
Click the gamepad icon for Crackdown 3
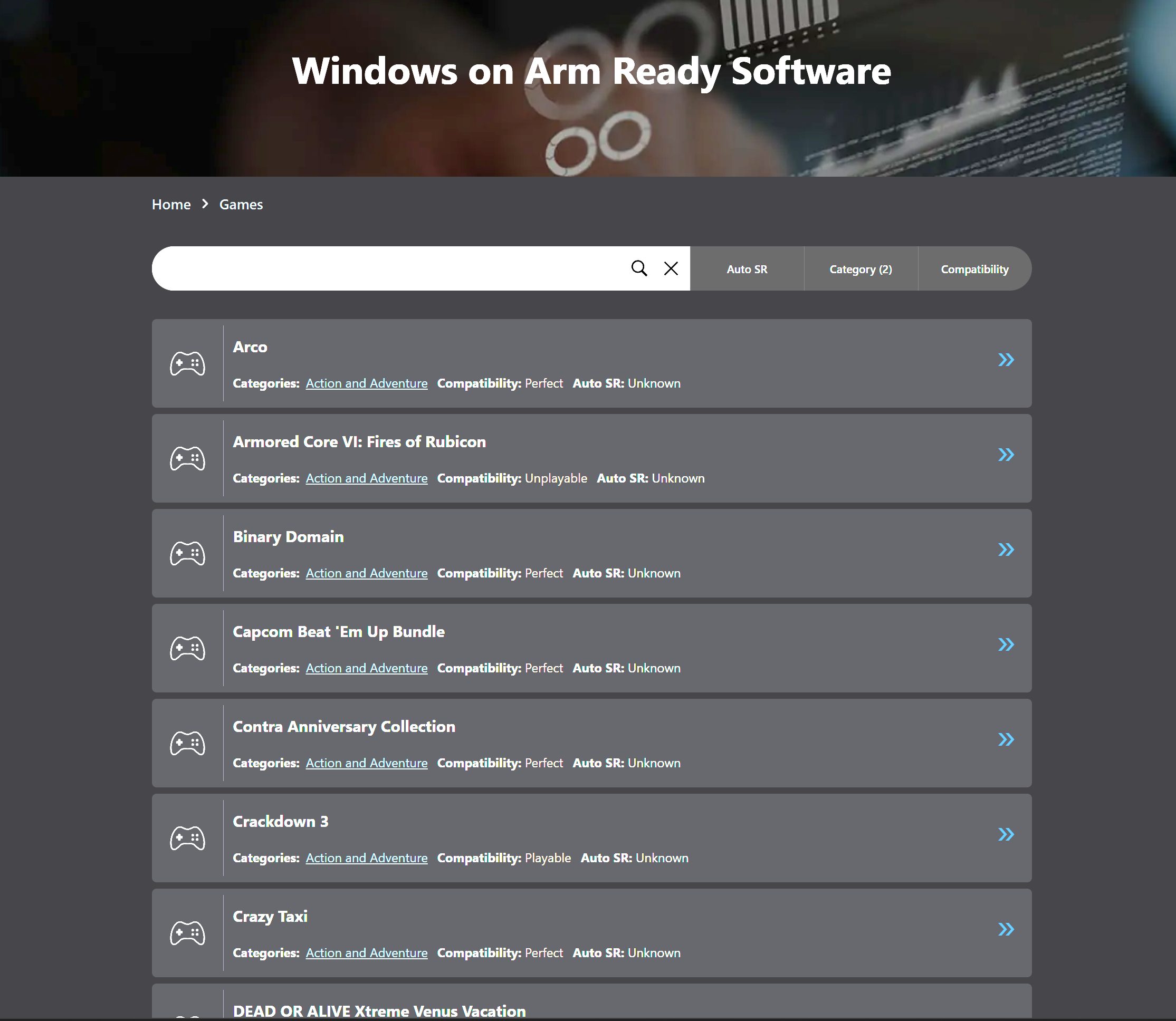[x=187, y=838]
